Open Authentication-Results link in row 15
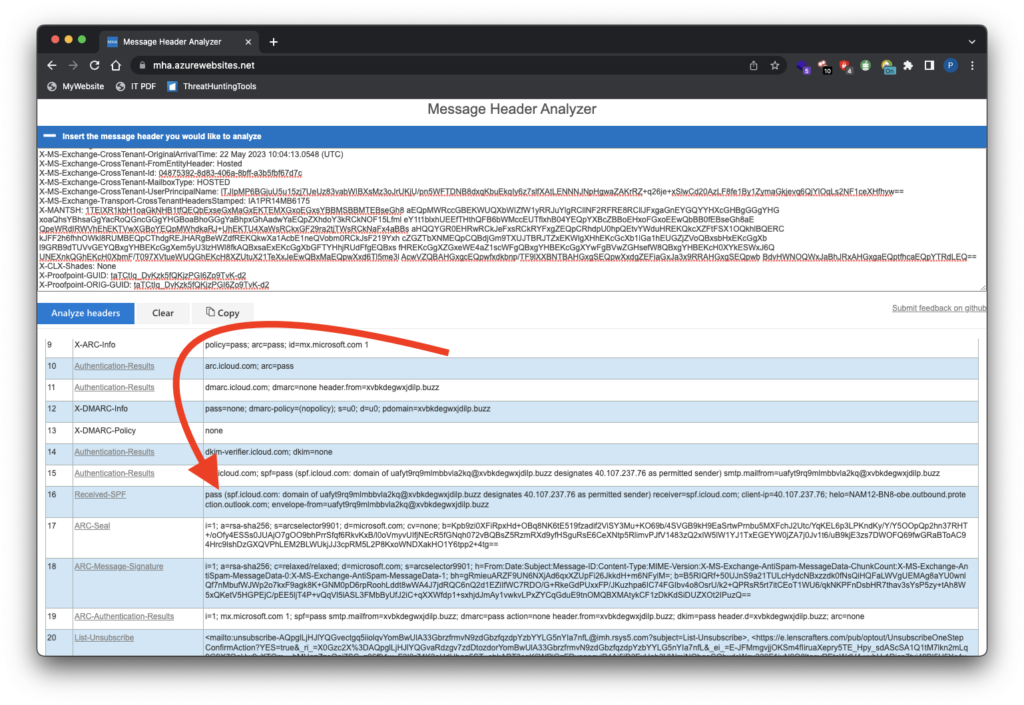Image resolution: width=1024 pixels, height=705 pixels. coord(114,473)
